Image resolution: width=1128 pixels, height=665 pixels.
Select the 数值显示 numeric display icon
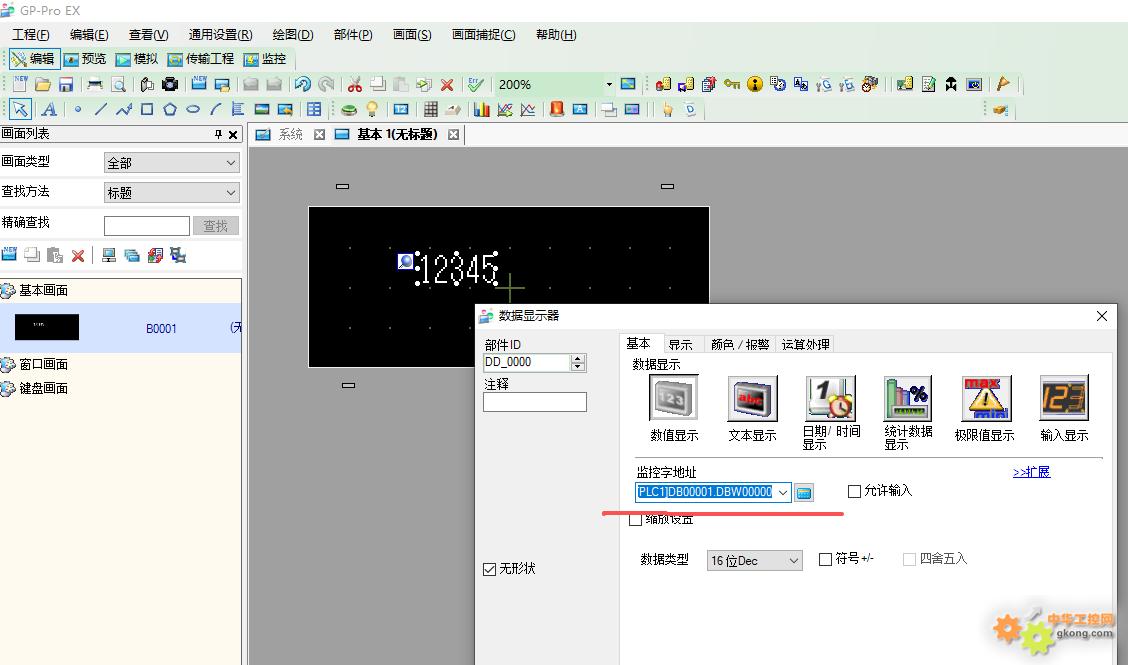pyautogui.click(x=674, y=399)
